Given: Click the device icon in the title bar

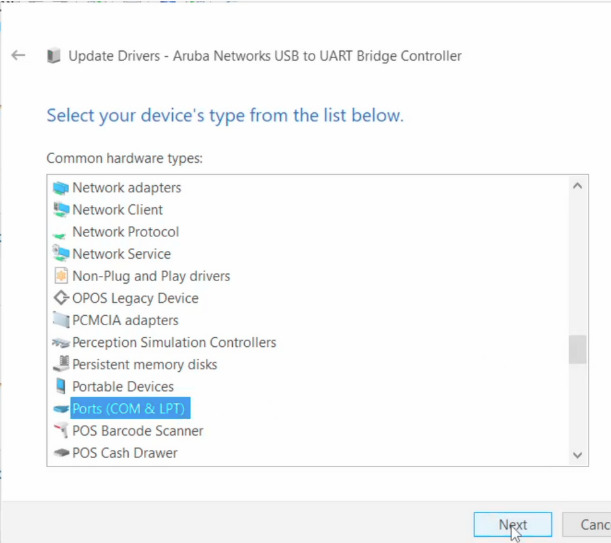Looking at the screenshot, I should tap(53, 56).
